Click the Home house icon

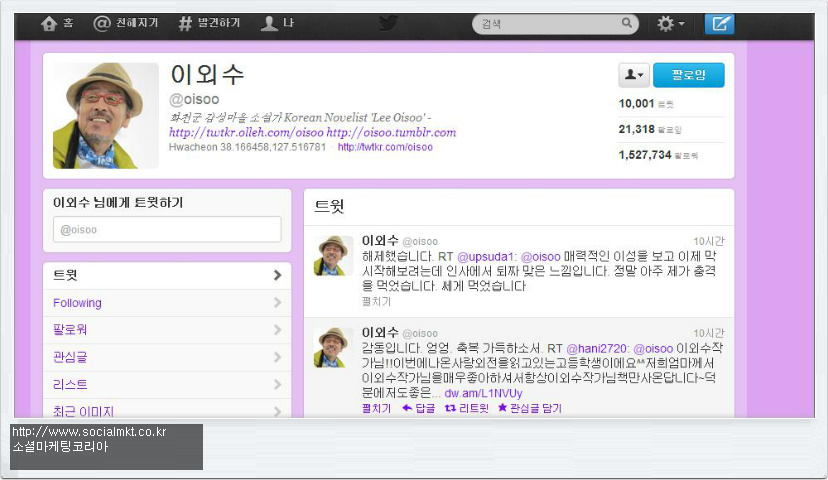pos(49,24)
